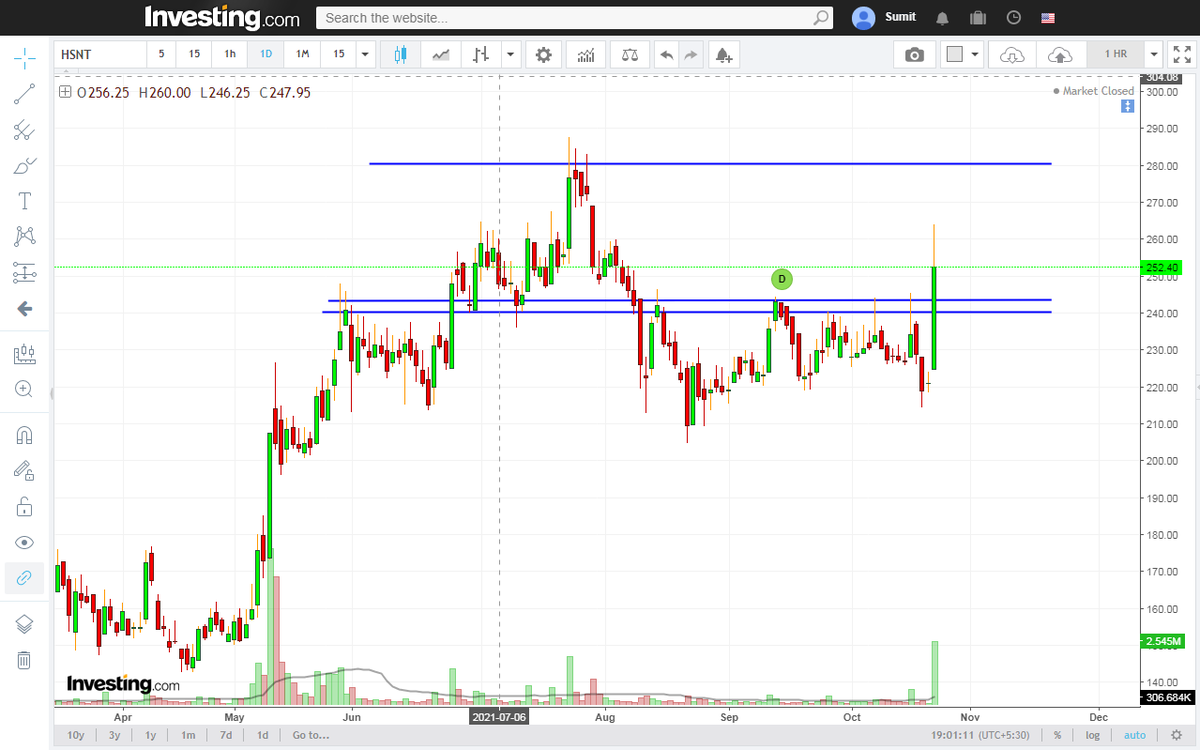Select the bar chart style button
Screen dimensions: 1200x750
[482, 54]
